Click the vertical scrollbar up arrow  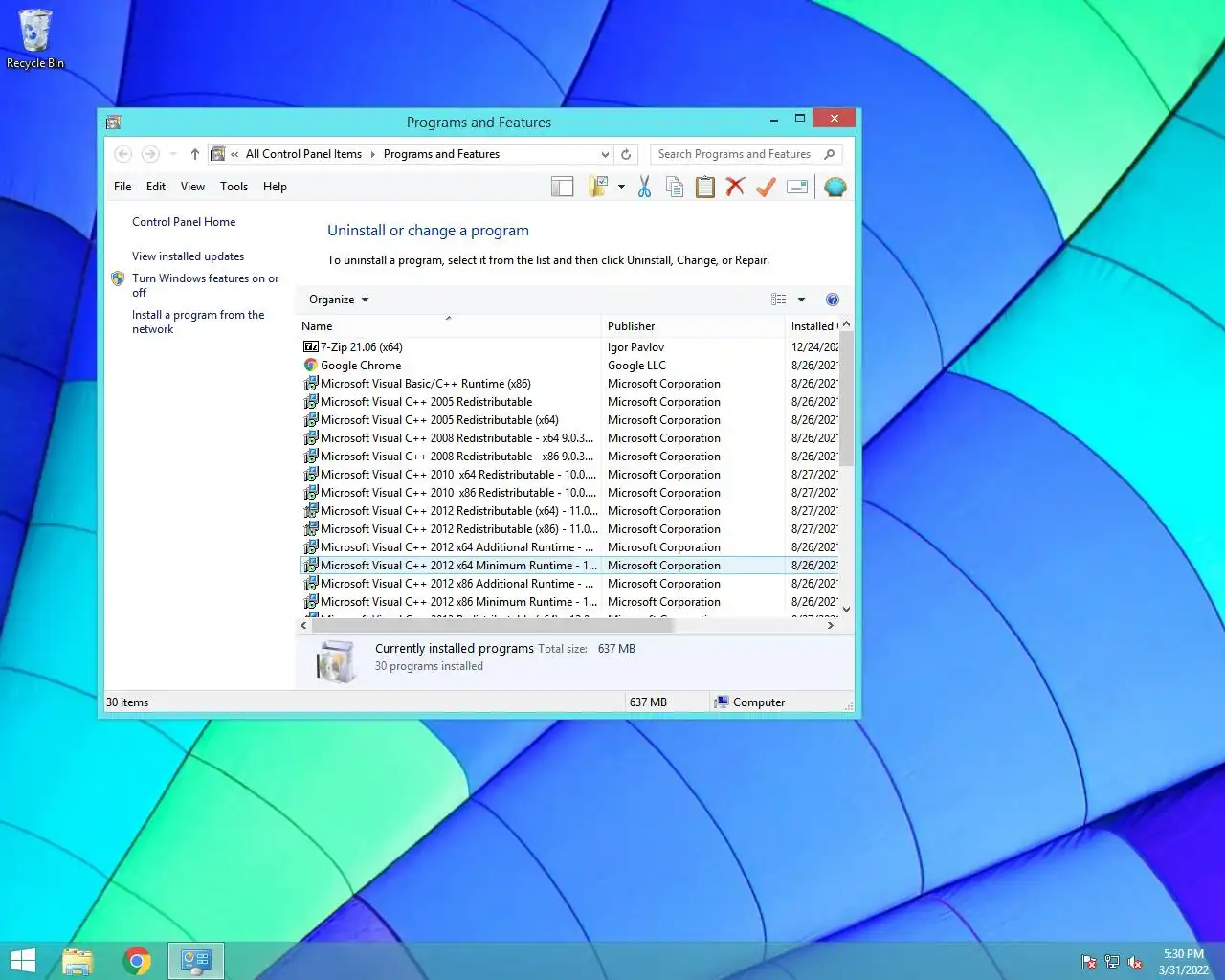(x=846, y=325)
